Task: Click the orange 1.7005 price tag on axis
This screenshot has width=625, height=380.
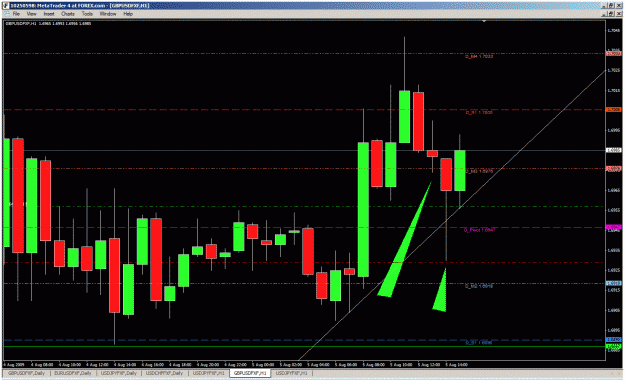Action: [613, 110]
